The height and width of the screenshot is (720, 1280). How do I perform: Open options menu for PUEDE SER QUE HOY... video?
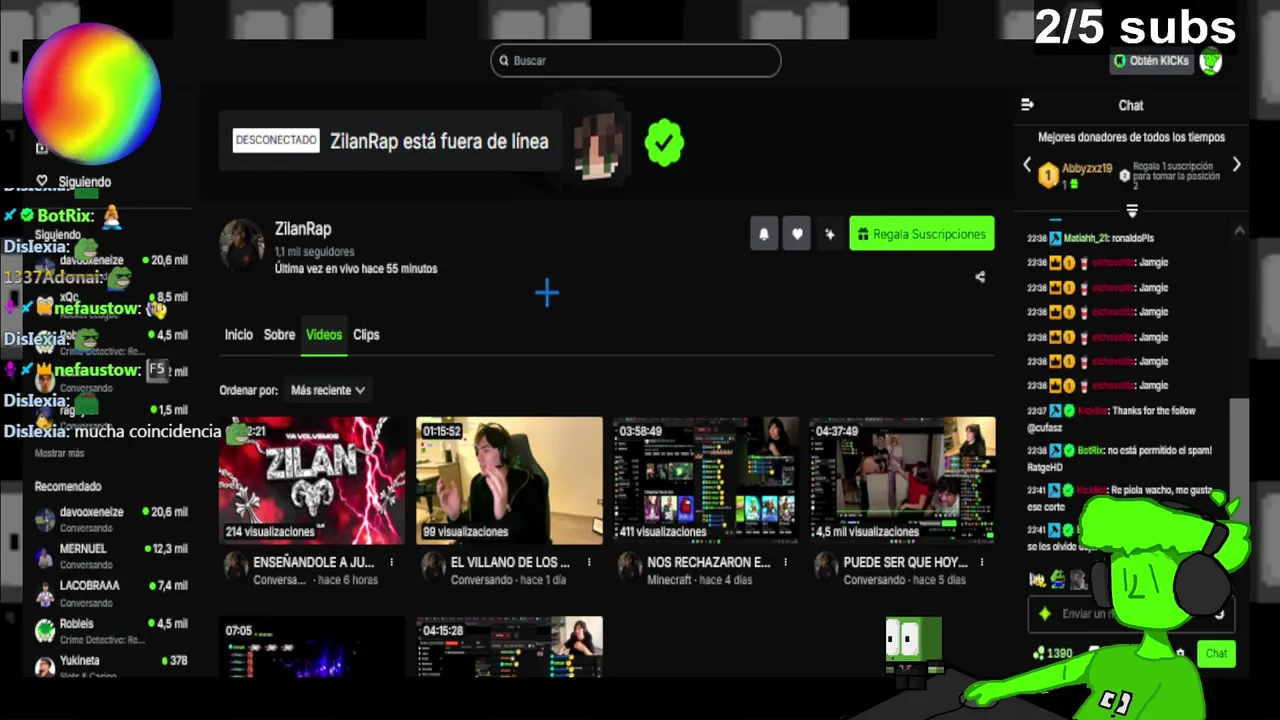[x=982, y=563]
